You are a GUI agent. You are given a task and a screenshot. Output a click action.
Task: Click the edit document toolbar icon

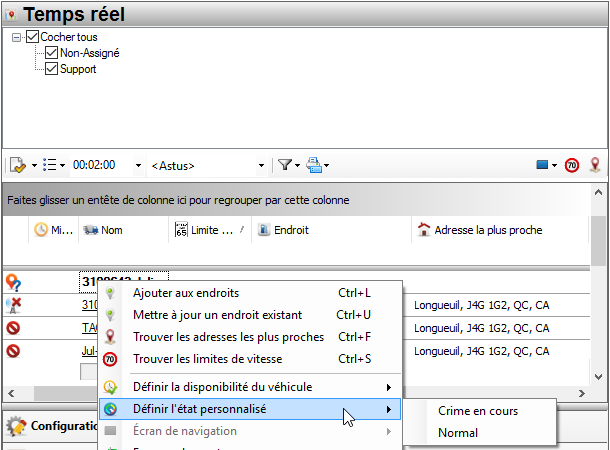pos(20,165)
